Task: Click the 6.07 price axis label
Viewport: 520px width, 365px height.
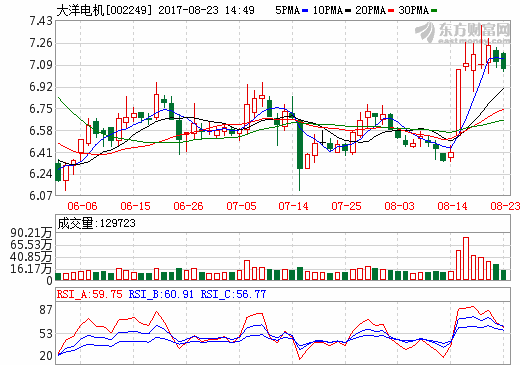Action: 41,195
